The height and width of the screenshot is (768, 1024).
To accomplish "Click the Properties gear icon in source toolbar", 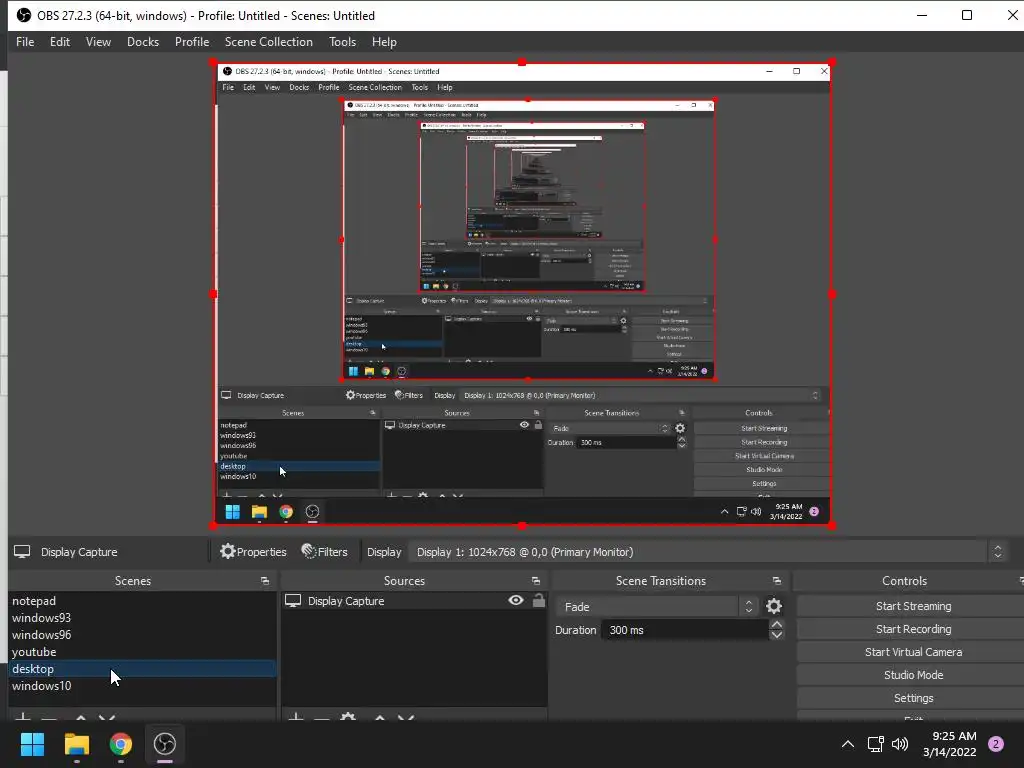I will (227, 551).
